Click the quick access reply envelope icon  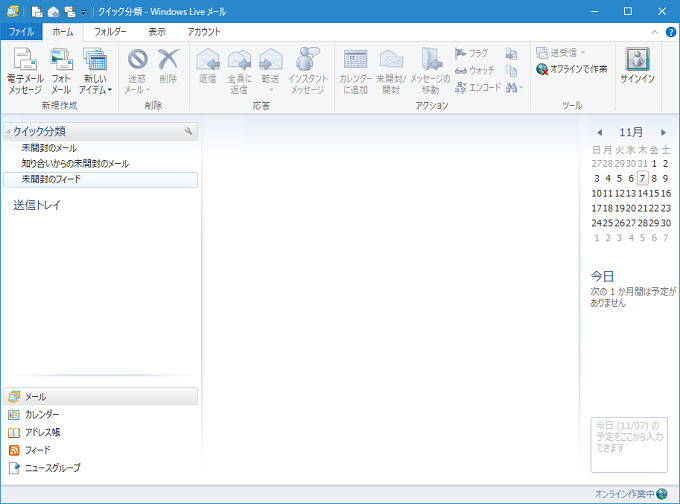pyautogui.click(x=54, y=12)
